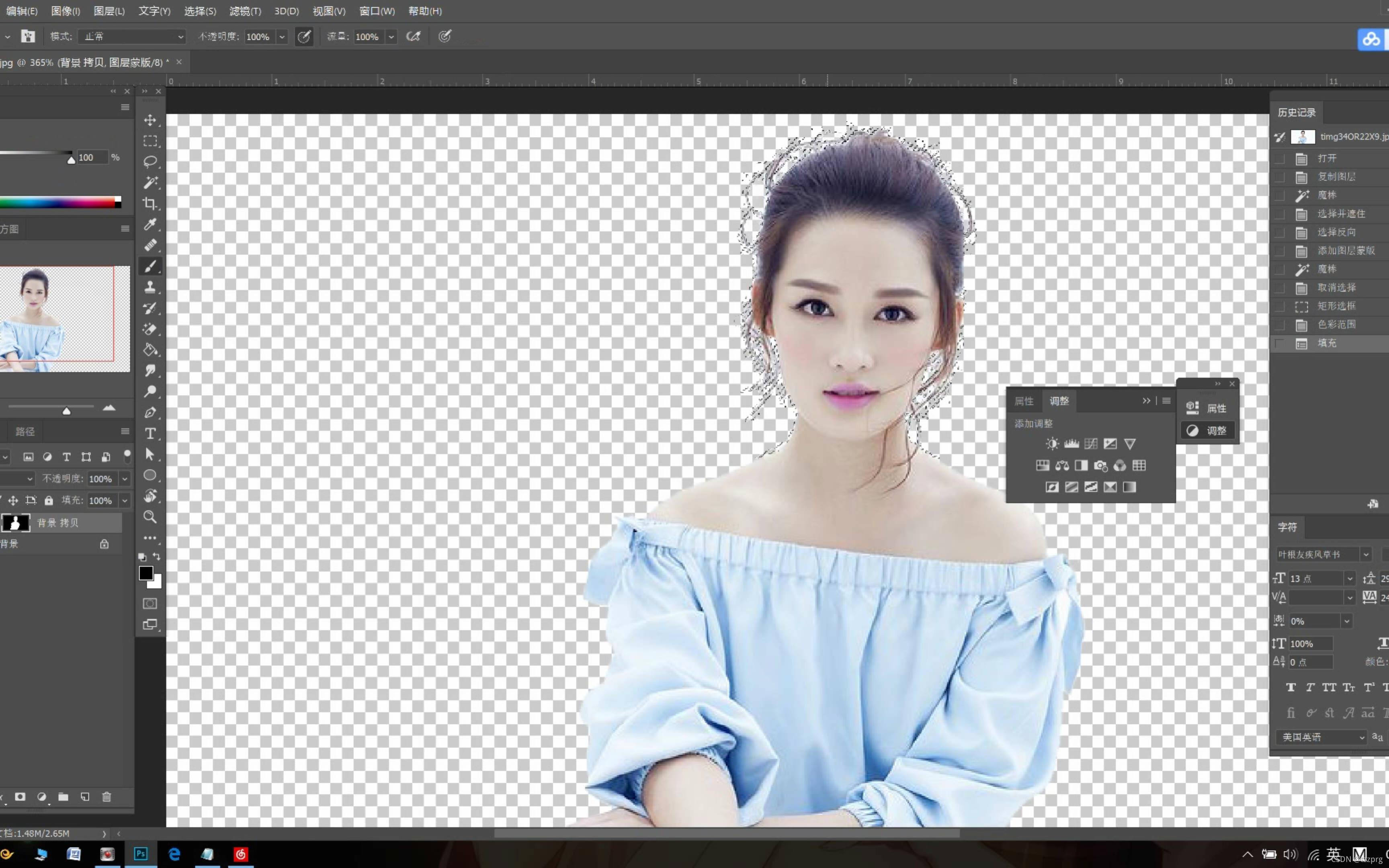
Task: Open the opacity 100% dropdown arrow
Action: click(x=282, y=37)
